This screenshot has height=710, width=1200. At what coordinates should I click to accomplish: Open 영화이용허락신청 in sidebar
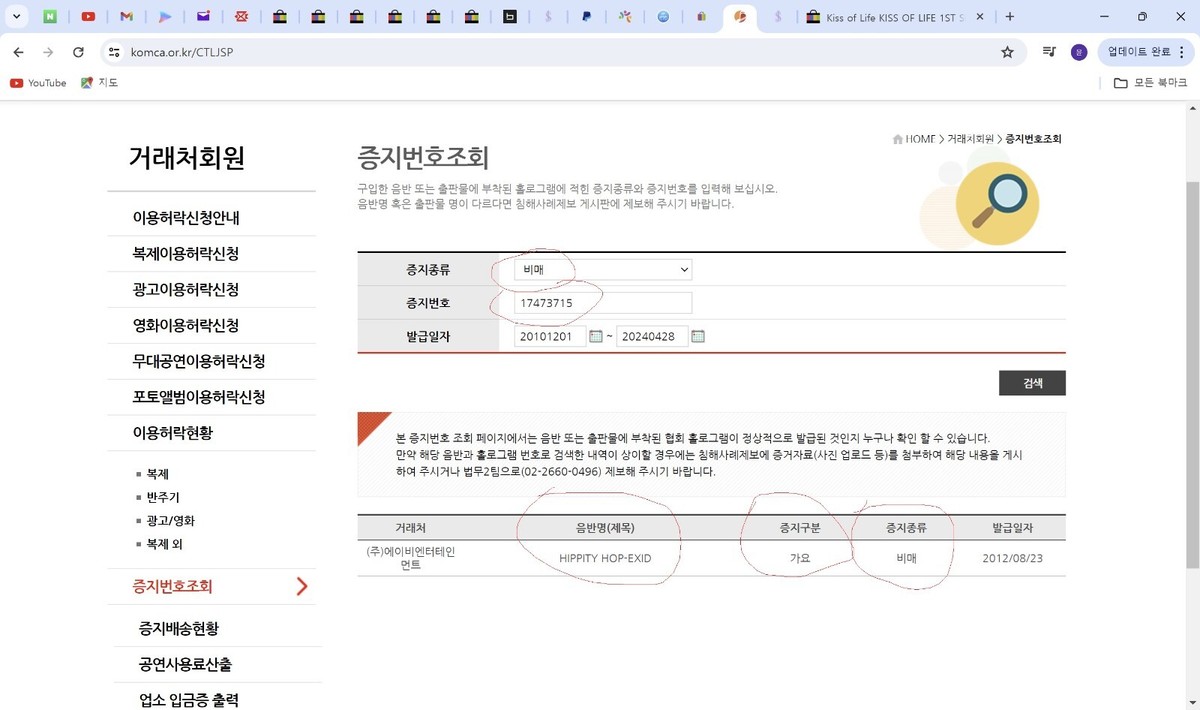186,326
